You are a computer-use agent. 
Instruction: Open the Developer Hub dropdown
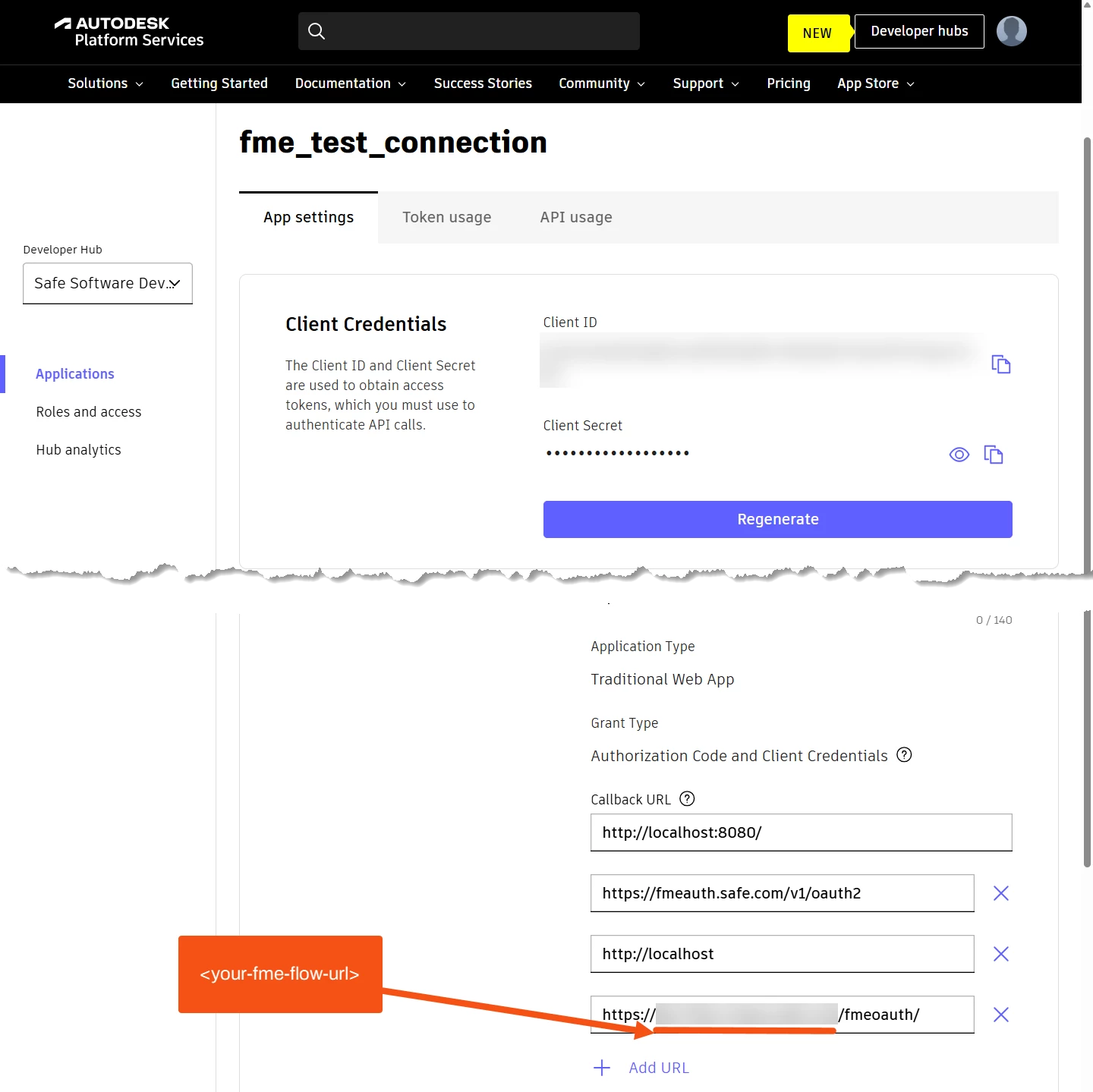click(x=108, y=283)
